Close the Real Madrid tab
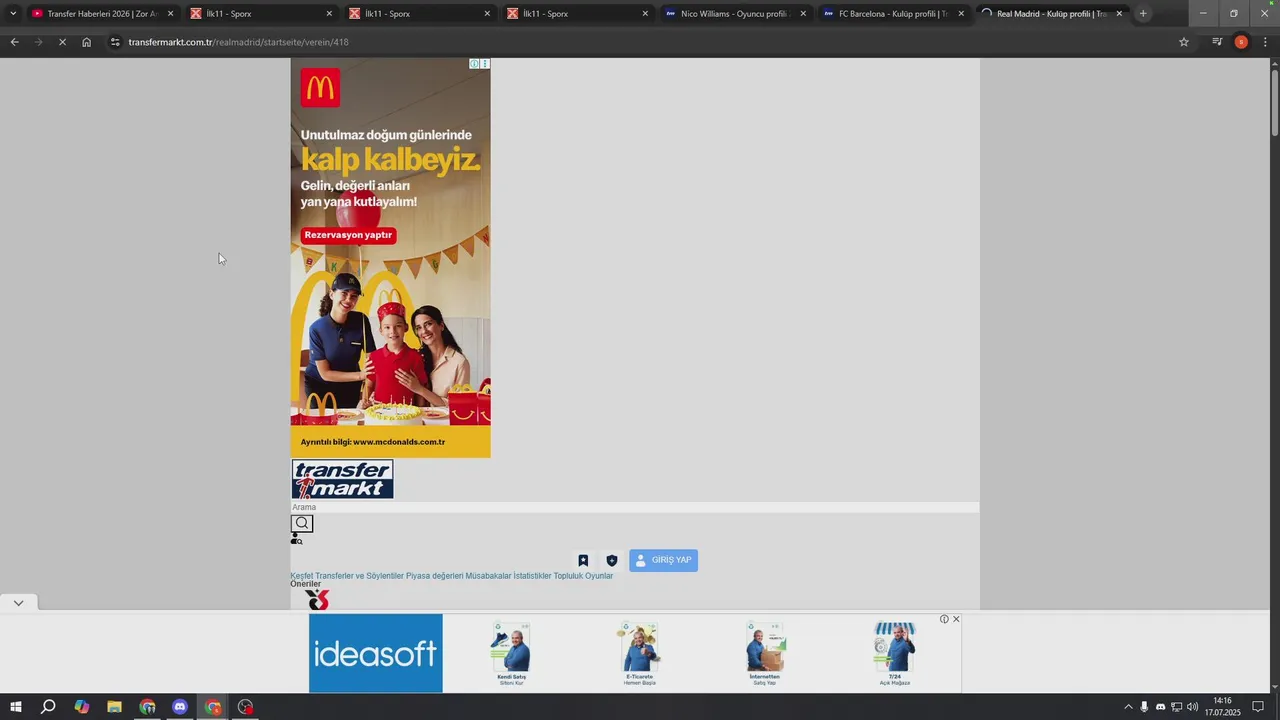Screen dimensions: 1280x720 point(1119,14)
